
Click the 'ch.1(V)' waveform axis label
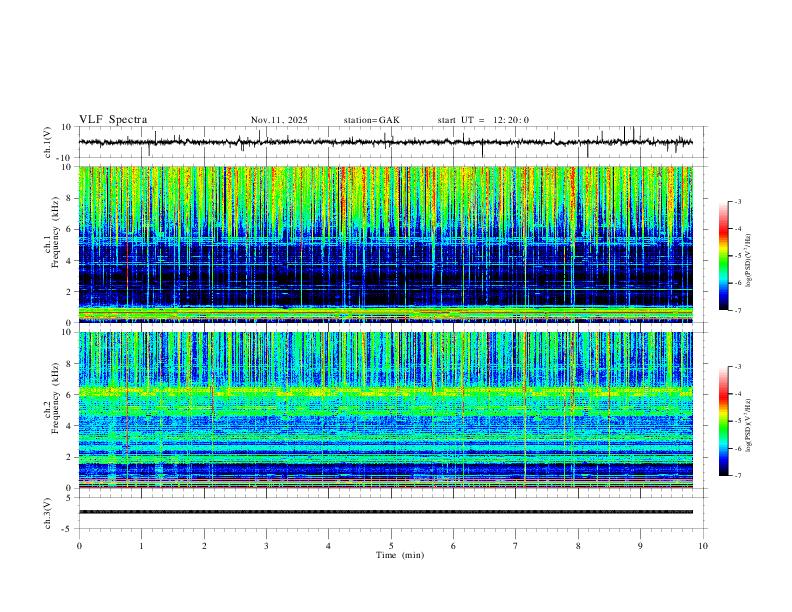(x=48, y=142)
